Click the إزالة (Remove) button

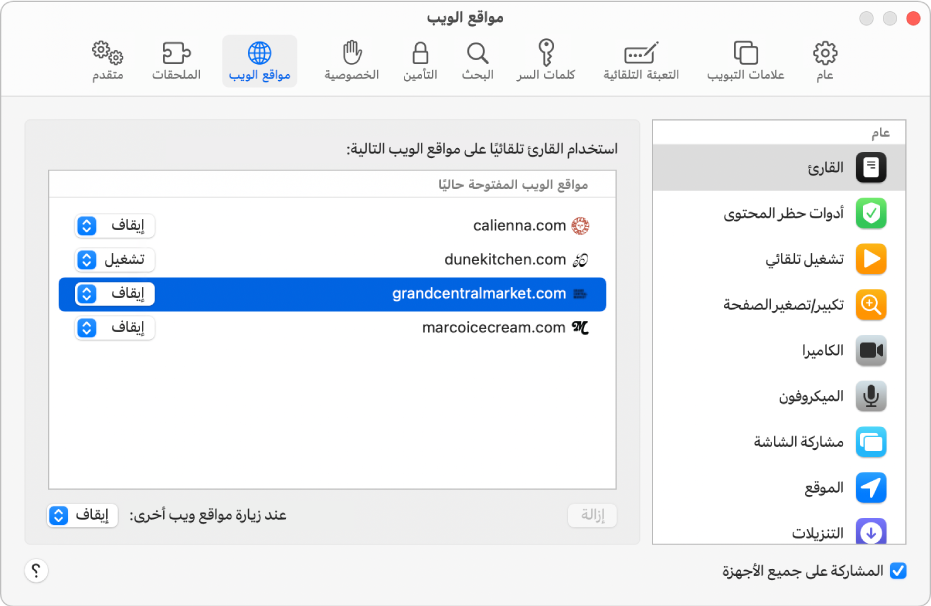pyautogui.click(x=592, y=515)
